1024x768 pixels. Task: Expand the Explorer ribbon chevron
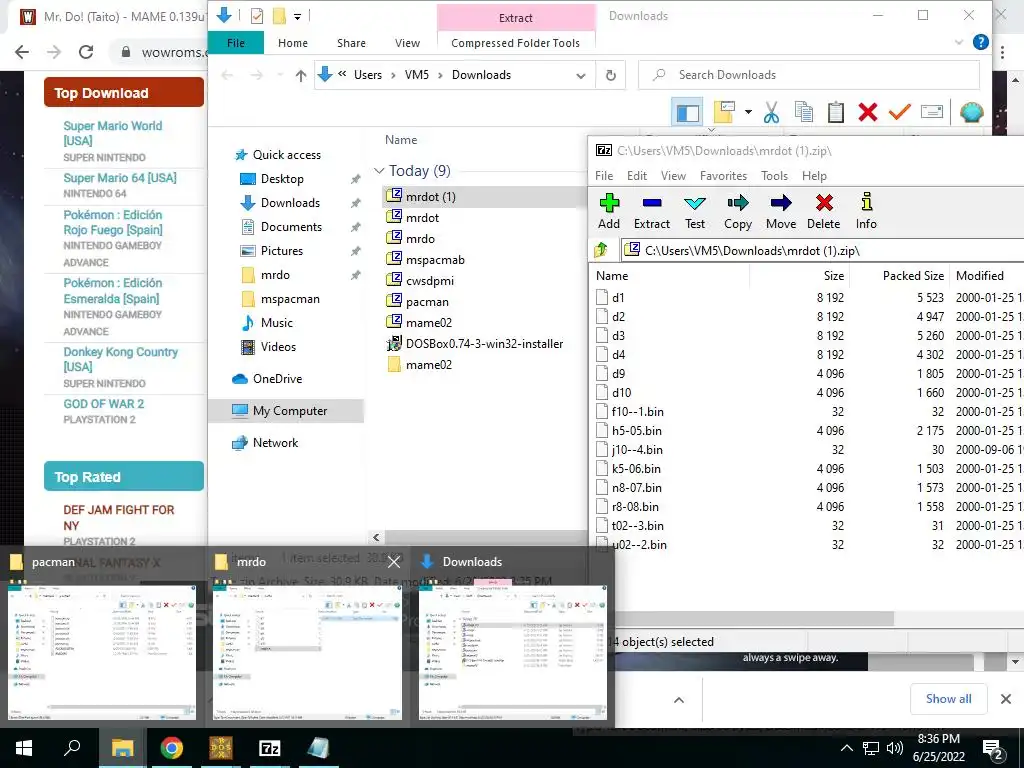pyautogui.click(x=959, y=42)
